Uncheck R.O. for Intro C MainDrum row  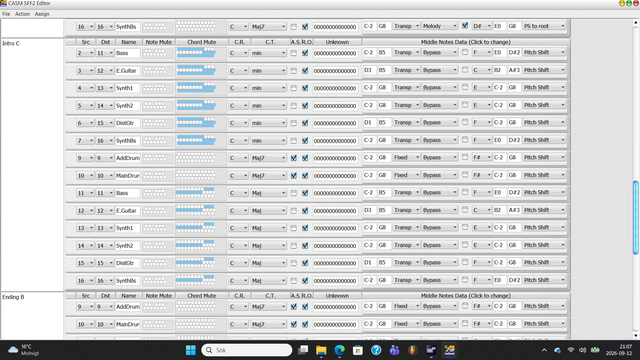click(x=305, y=176)
